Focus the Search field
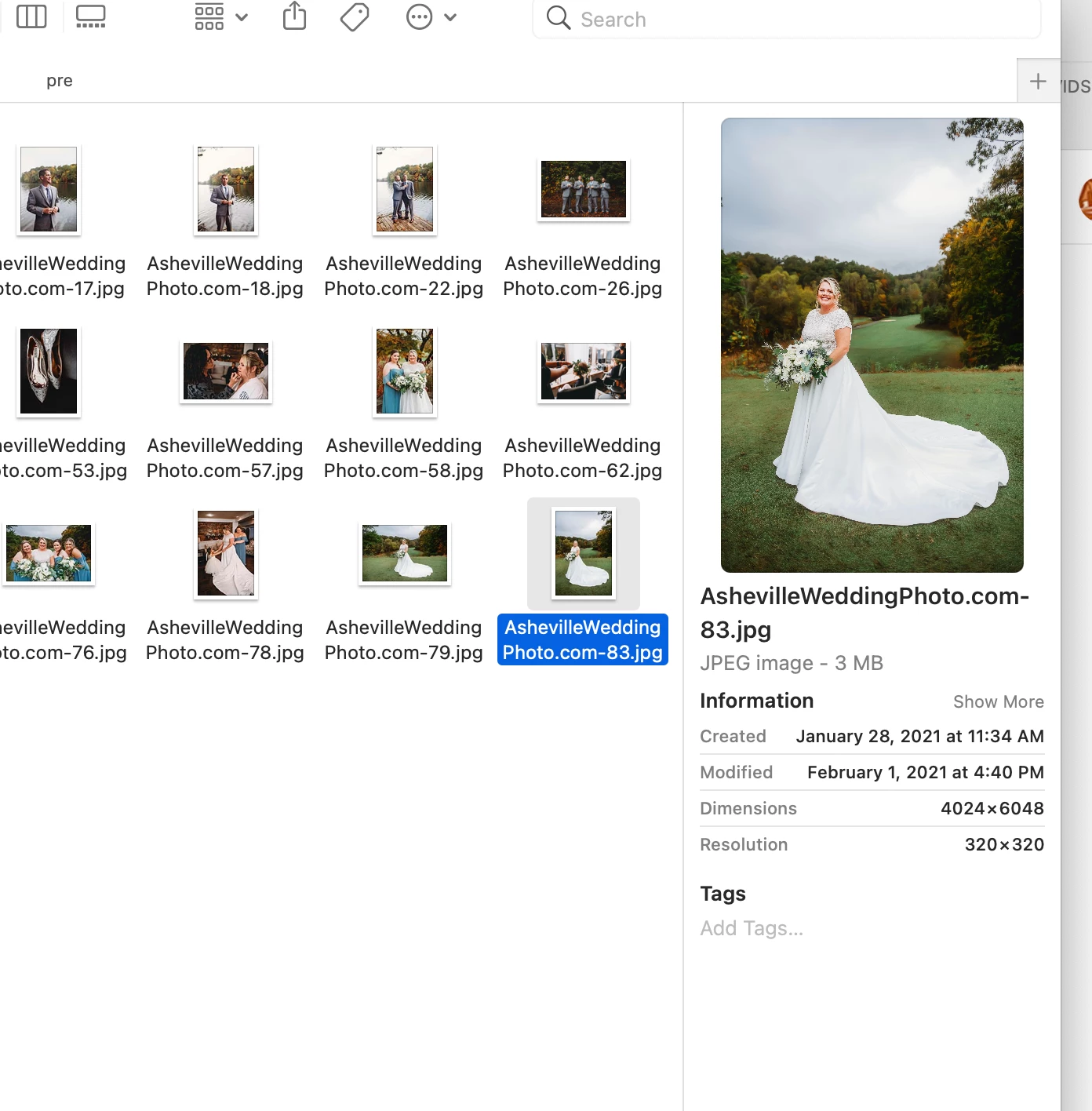 click(x=787, y=19)
